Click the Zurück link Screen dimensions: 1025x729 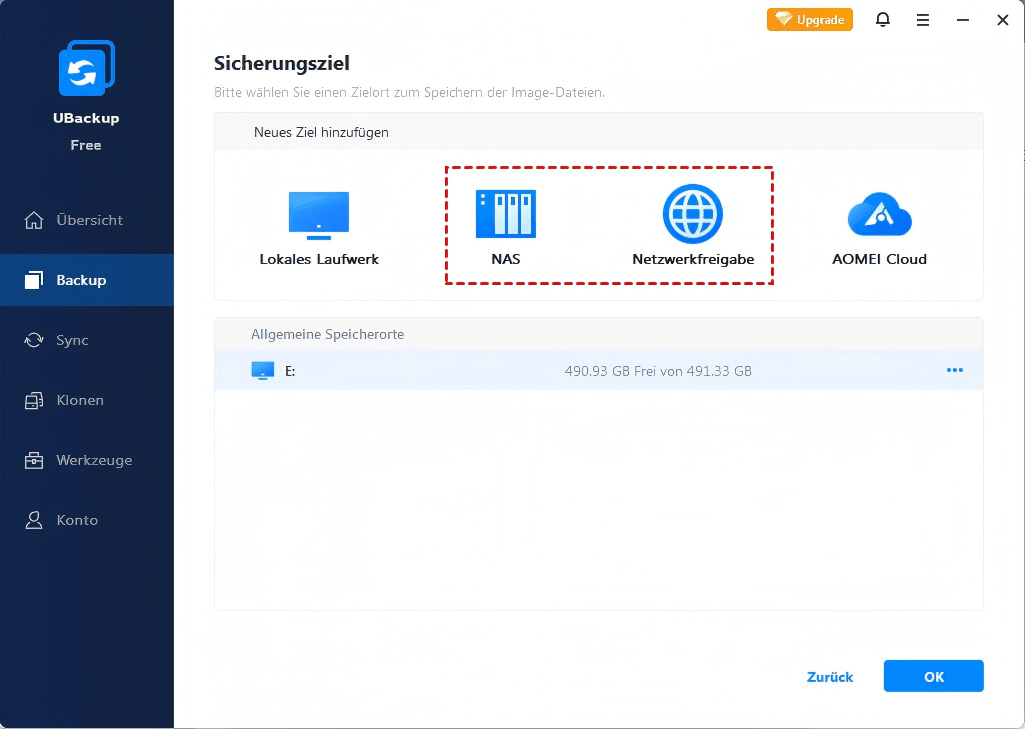[x=830, y=677]
